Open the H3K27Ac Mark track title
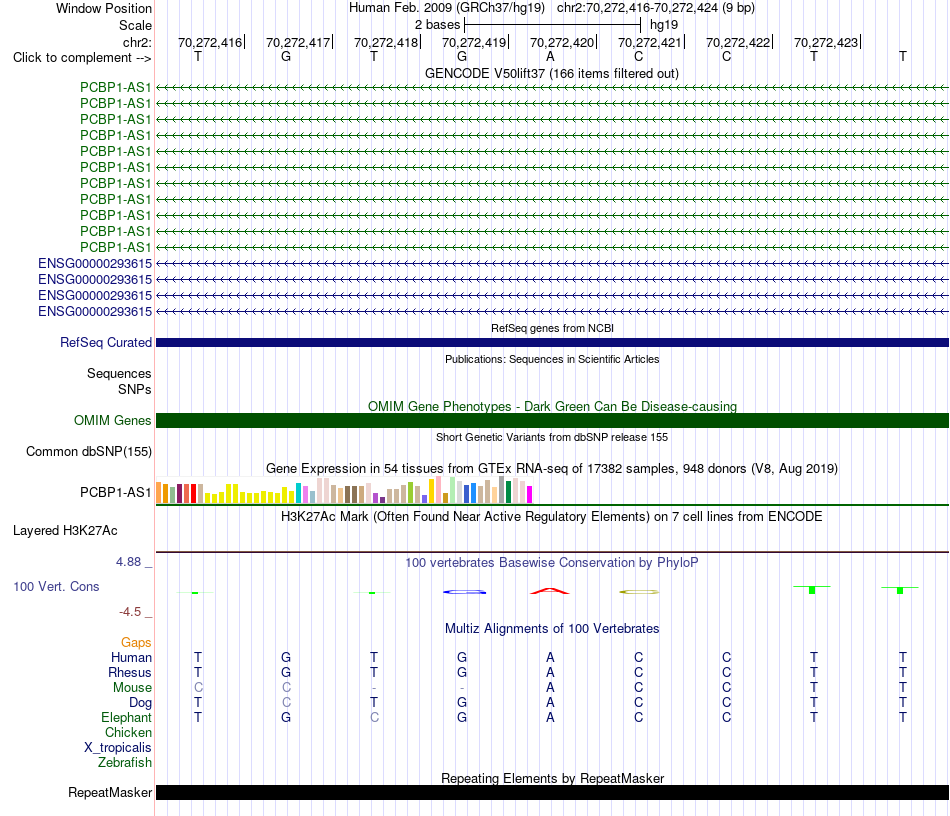 click(x=552, y=517)
